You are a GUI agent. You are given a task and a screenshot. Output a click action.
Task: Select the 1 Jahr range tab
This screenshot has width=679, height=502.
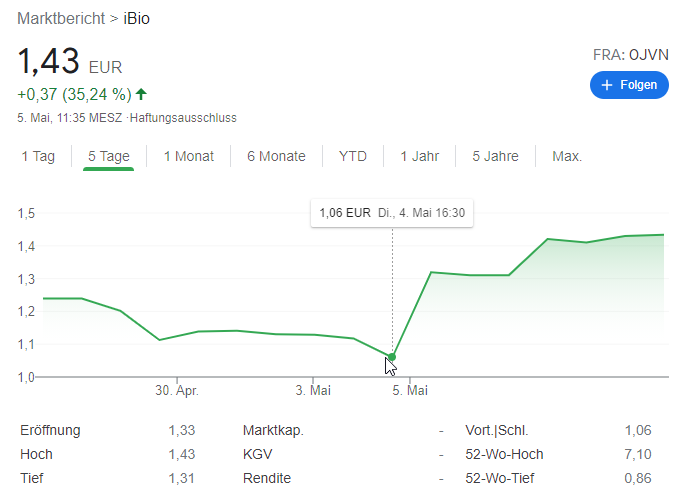(420, 156)
